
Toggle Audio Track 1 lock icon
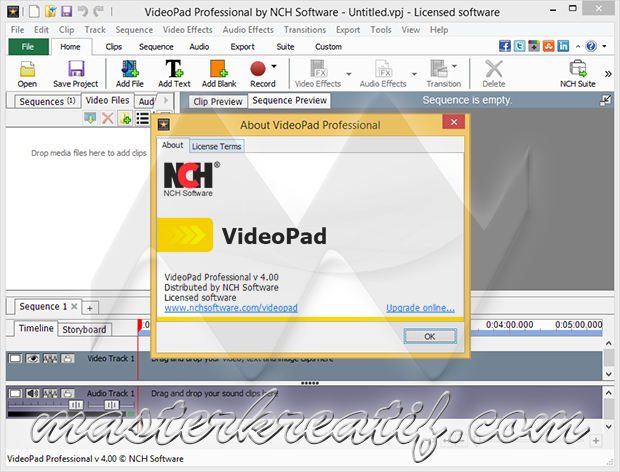tap(67, 393)
